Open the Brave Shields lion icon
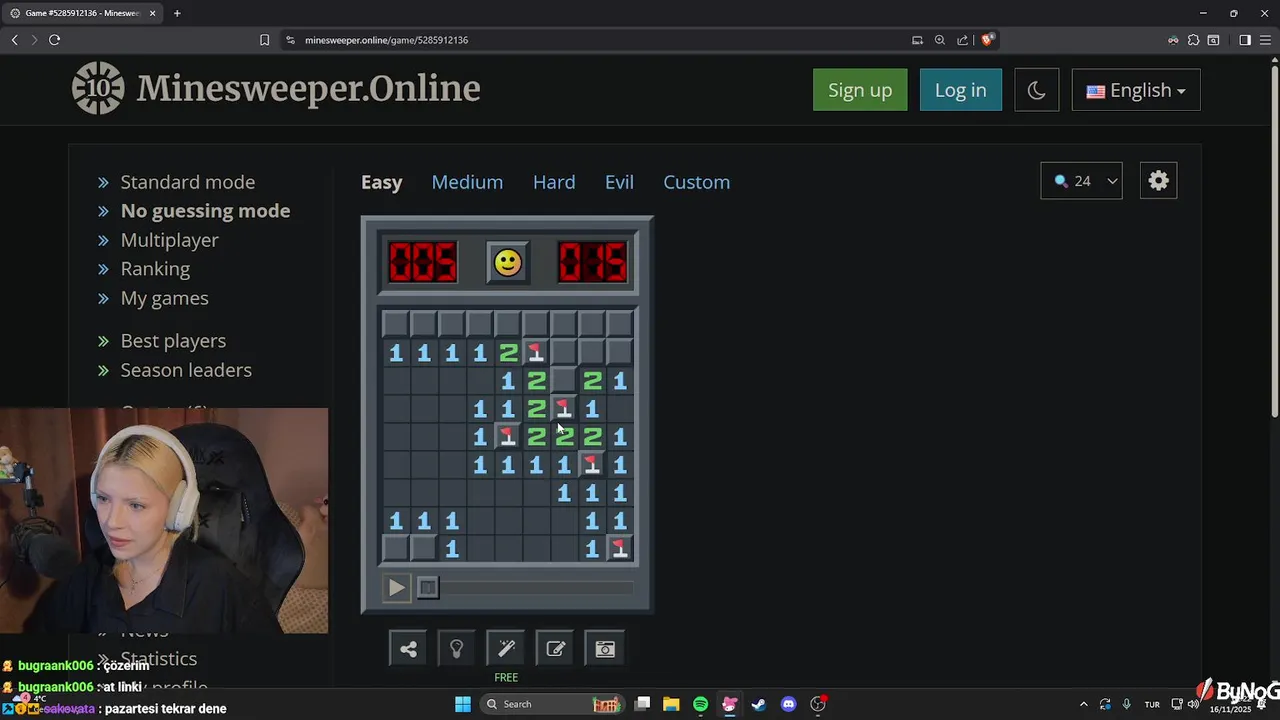The width and height of the screenshot is (1280, 720). click(987, 40)
